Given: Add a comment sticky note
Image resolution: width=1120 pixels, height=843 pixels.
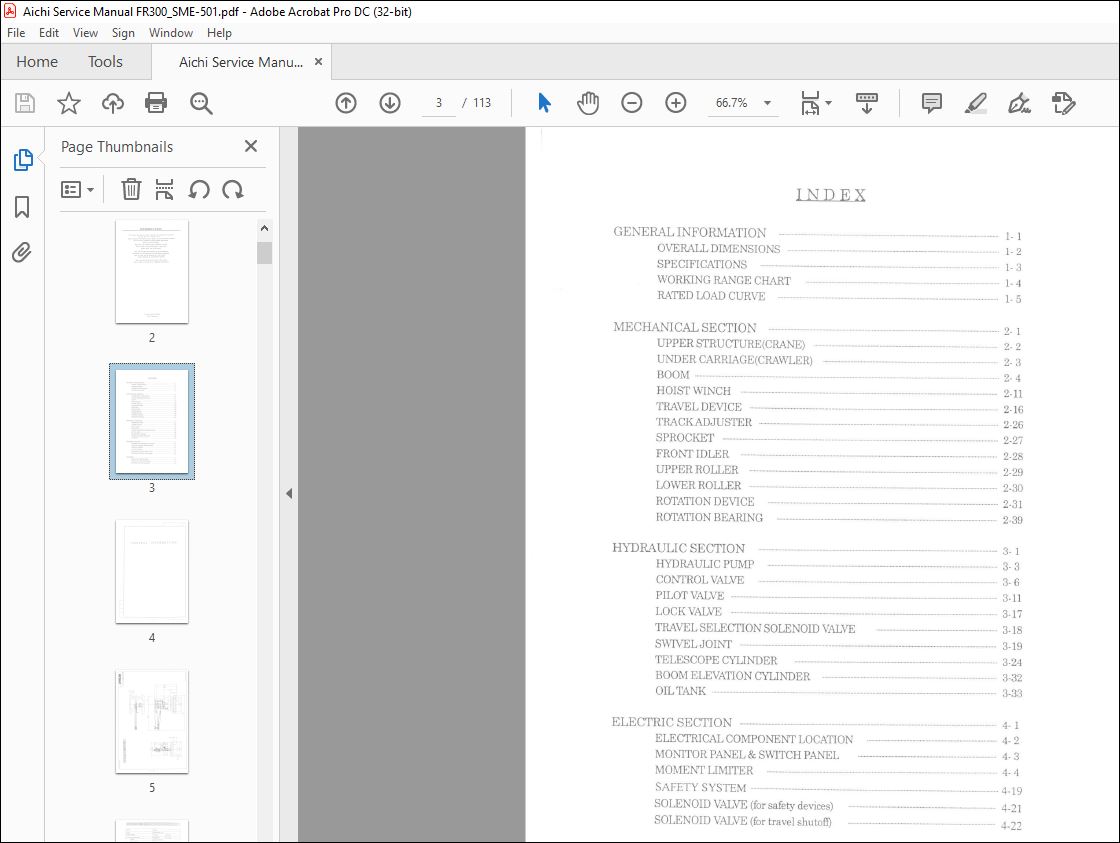Looking at the screenshot, I should pyautogui.click(x=931, y=103).
